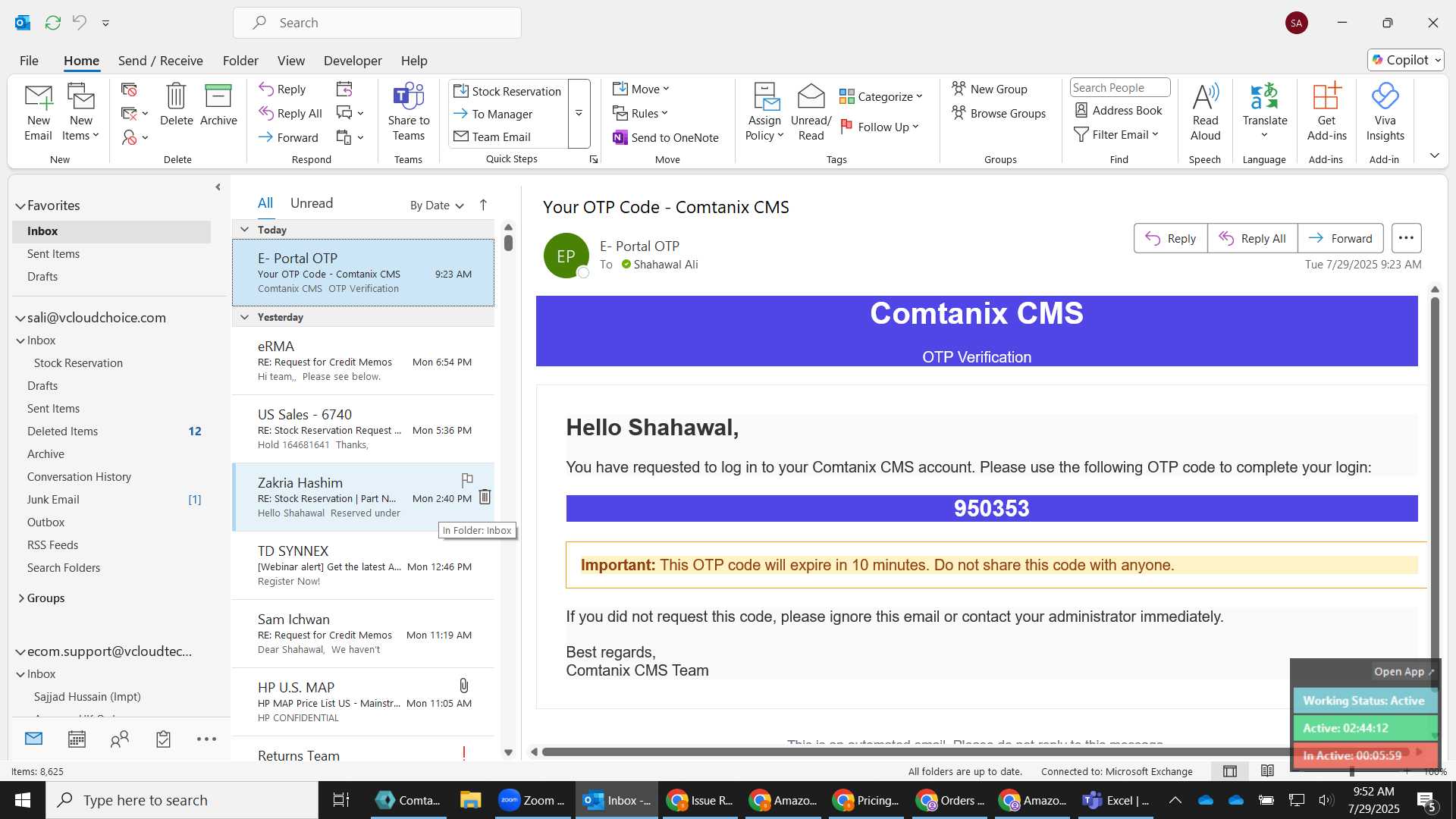Viewport: 1456px width, 819px height.
Task: Click the zoom slider in status bar
Action: pos(1351,771)
